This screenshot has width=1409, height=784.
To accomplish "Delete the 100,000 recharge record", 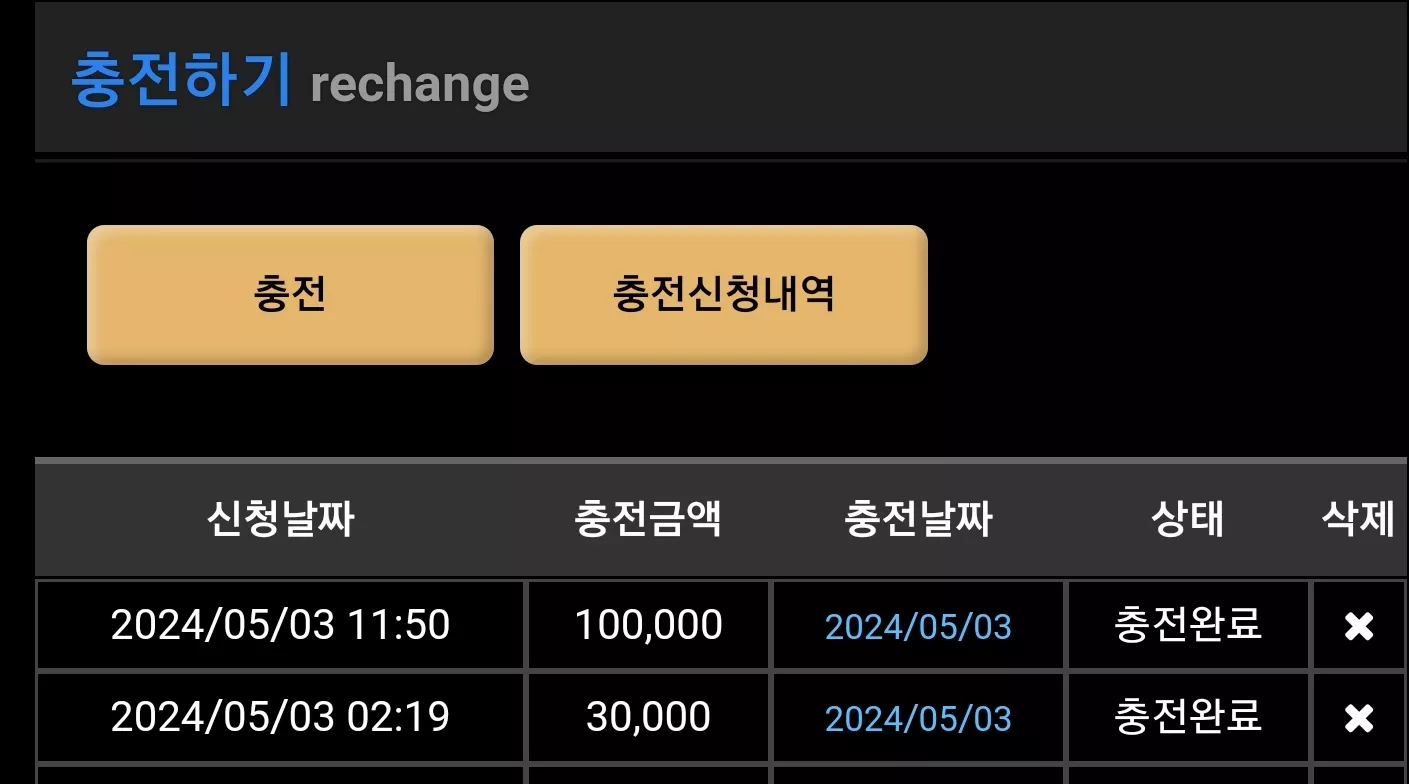I will pyautogui.click(x=1358, y=627).
